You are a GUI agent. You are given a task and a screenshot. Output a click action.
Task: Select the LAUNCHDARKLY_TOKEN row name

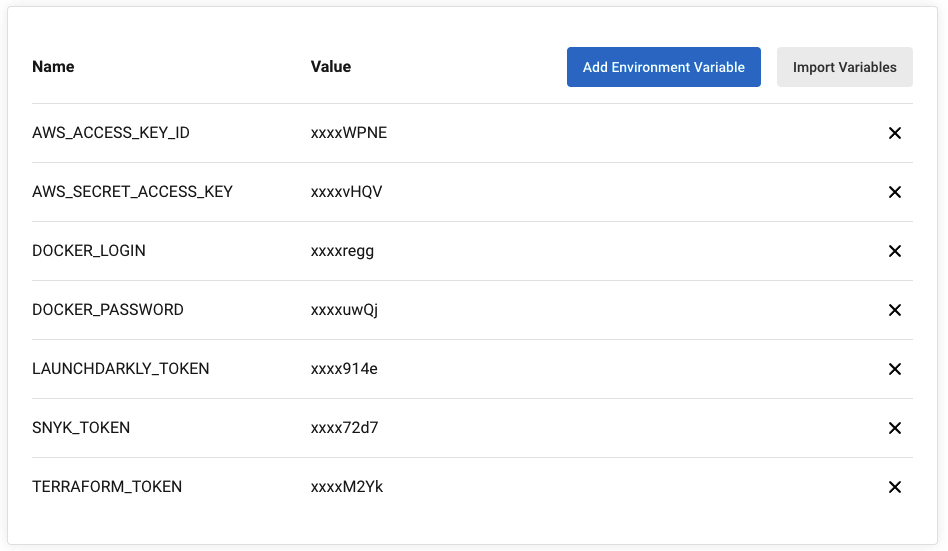(x=120, y=368)
